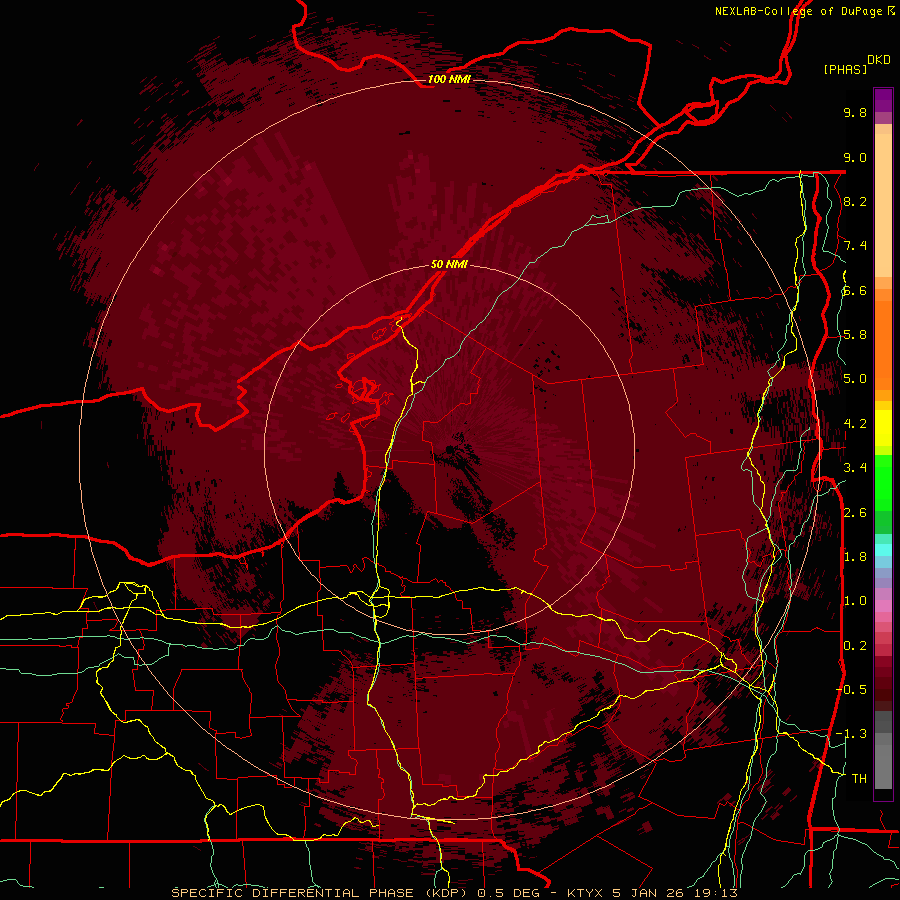Click the 19:13 timestamp in the caption

point(717,893)
